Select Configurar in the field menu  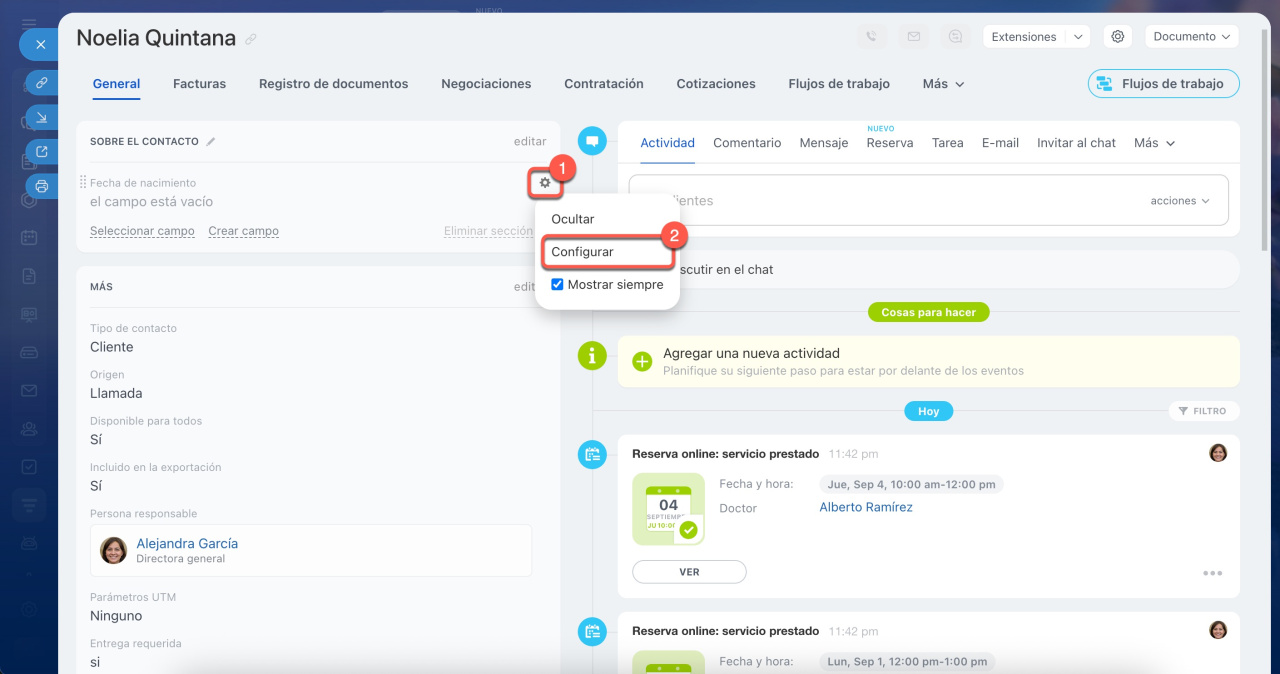pos(583,252)
